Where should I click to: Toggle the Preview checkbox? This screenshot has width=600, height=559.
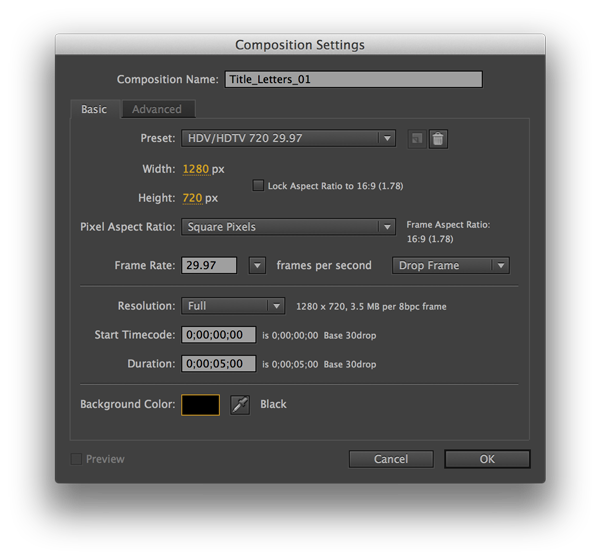click(77, 459)
